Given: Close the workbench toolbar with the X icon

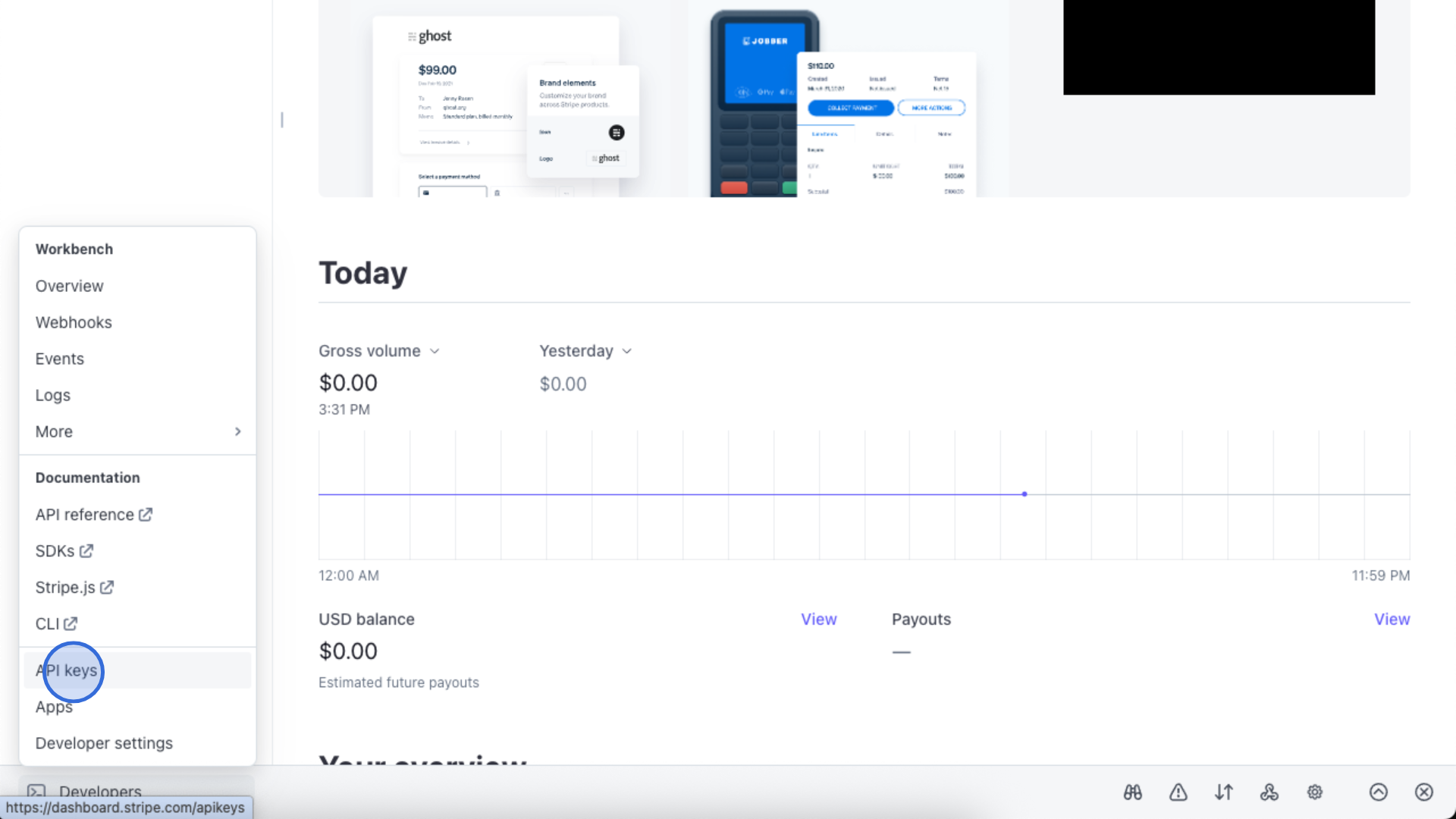Looking at the screenshot, I should (1424, 792).
